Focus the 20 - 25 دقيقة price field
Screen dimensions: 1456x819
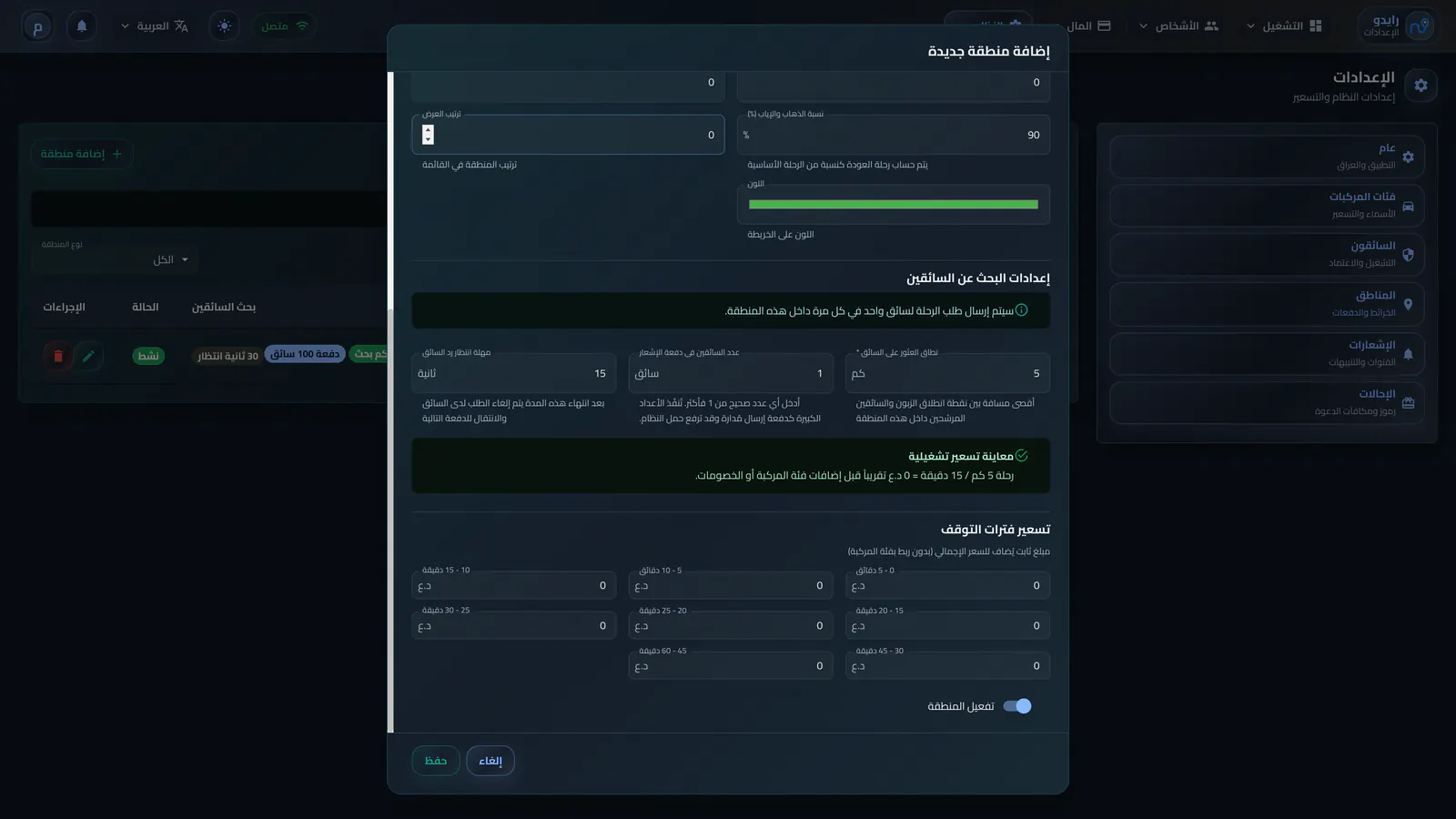pyautogui.click(x=731, y=626)
